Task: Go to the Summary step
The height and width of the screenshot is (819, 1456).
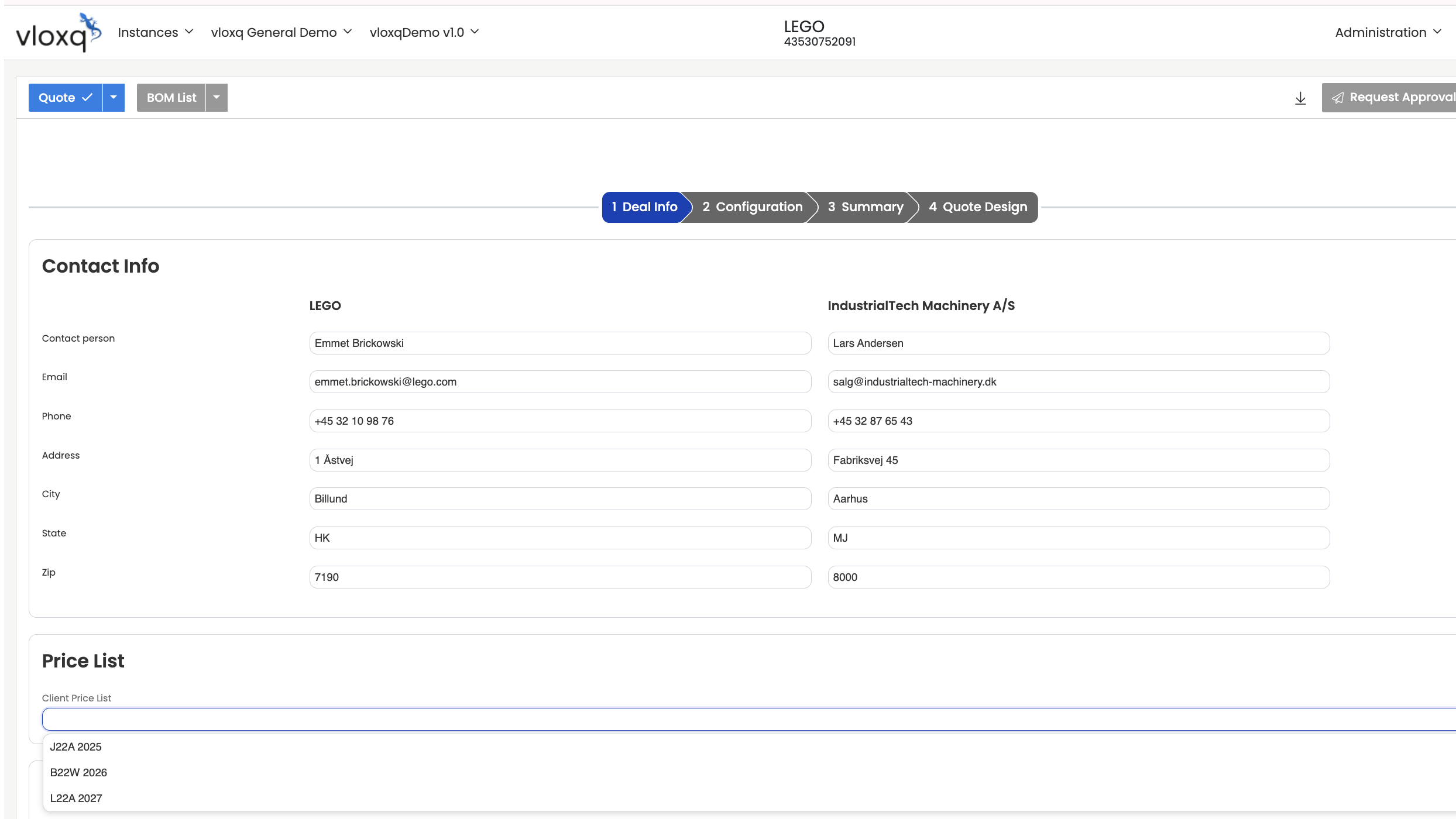Action: pos(865,207)
